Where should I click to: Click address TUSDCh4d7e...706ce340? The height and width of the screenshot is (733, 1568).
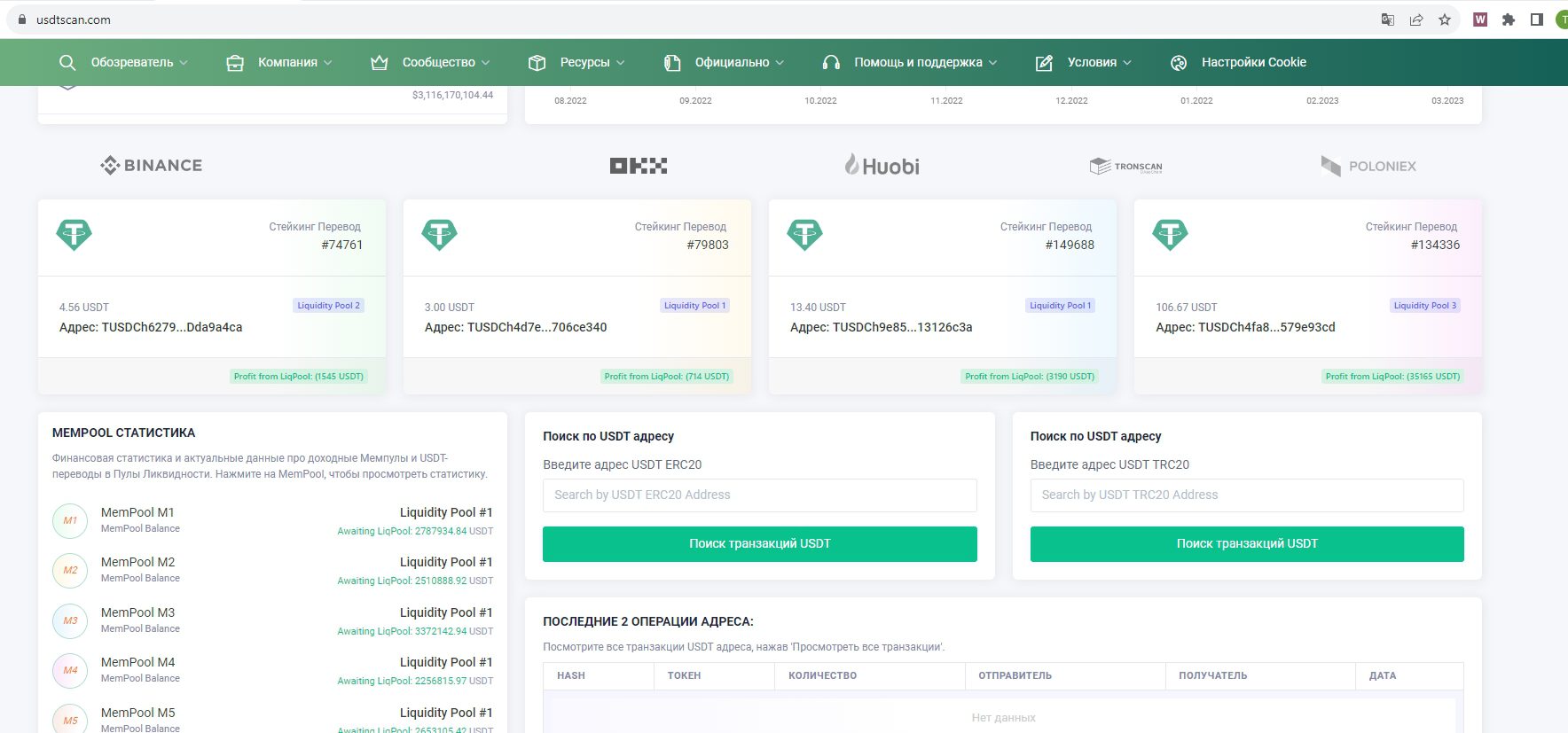[537, 327]
